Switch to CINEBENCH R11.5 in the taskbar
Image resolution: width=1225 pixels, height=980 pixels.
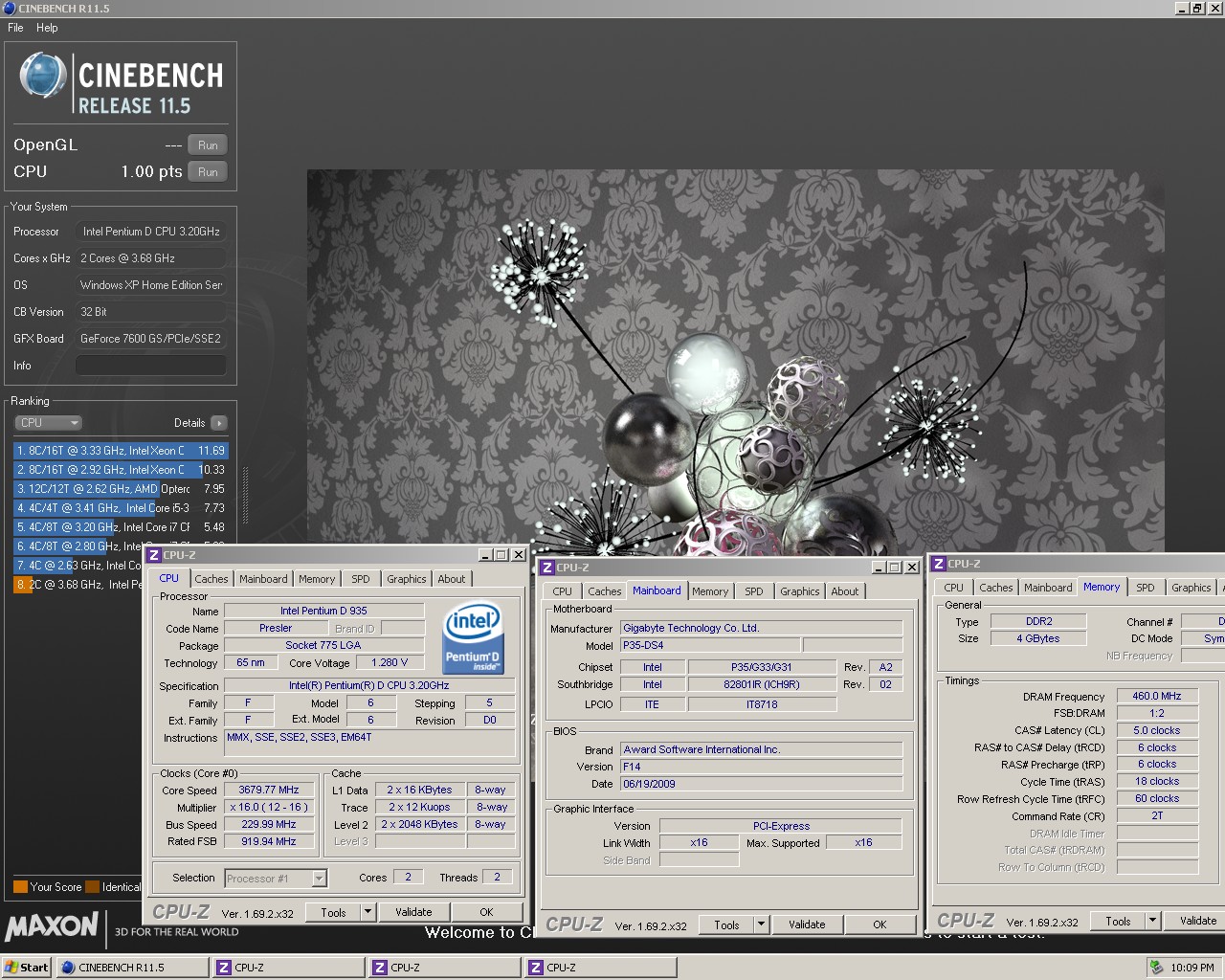point(132,968)
